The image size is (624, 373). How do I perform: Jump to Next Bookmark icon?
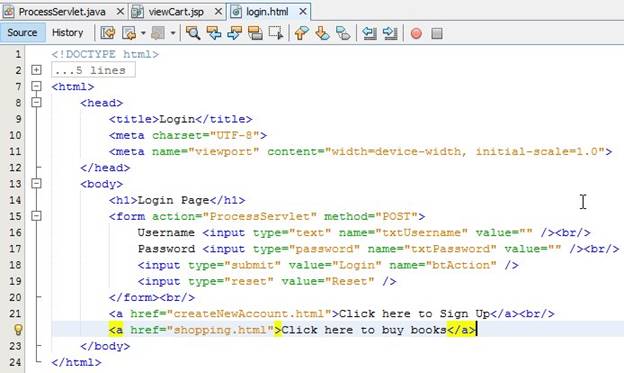coord(322,33)
